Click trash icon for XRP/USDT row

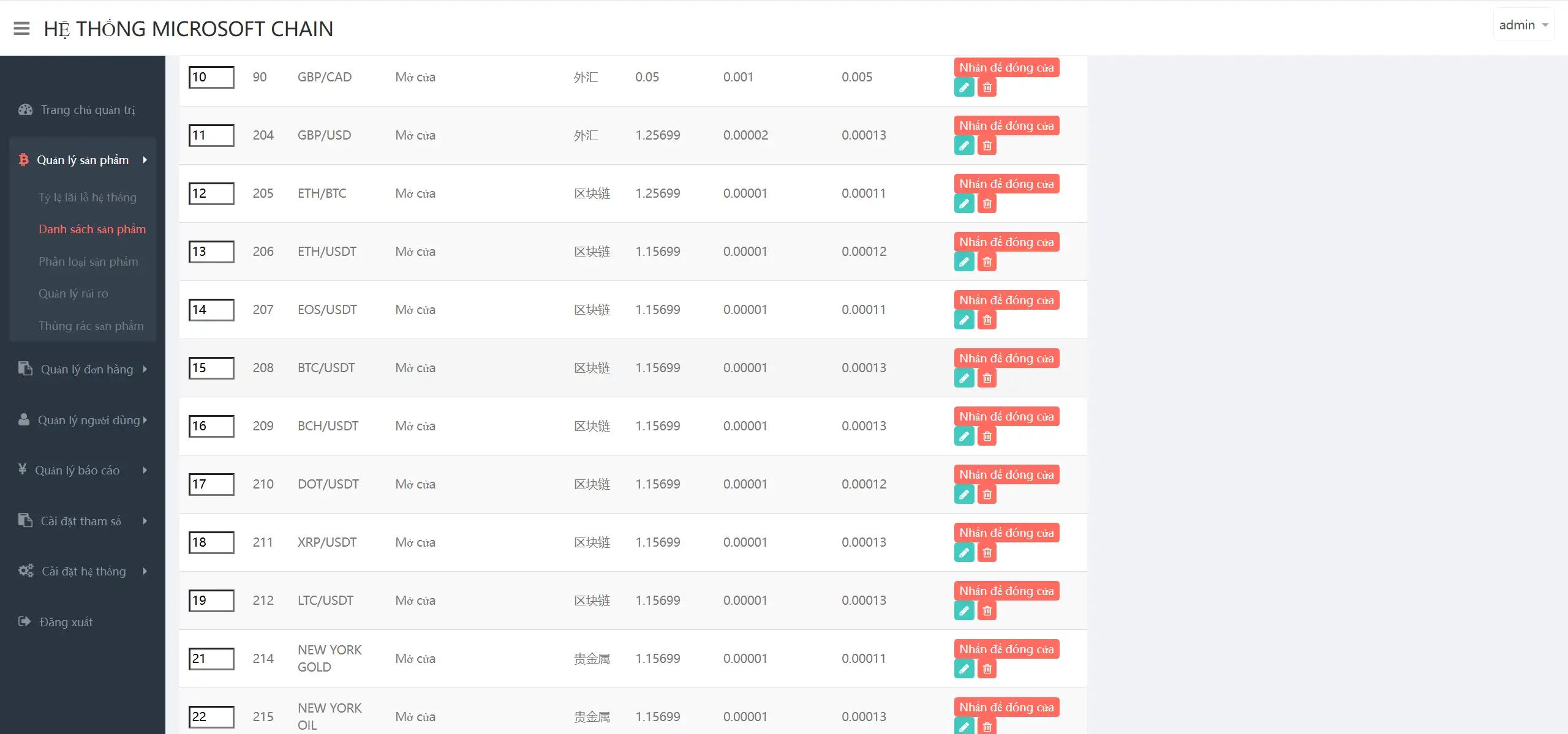(987, 553)
